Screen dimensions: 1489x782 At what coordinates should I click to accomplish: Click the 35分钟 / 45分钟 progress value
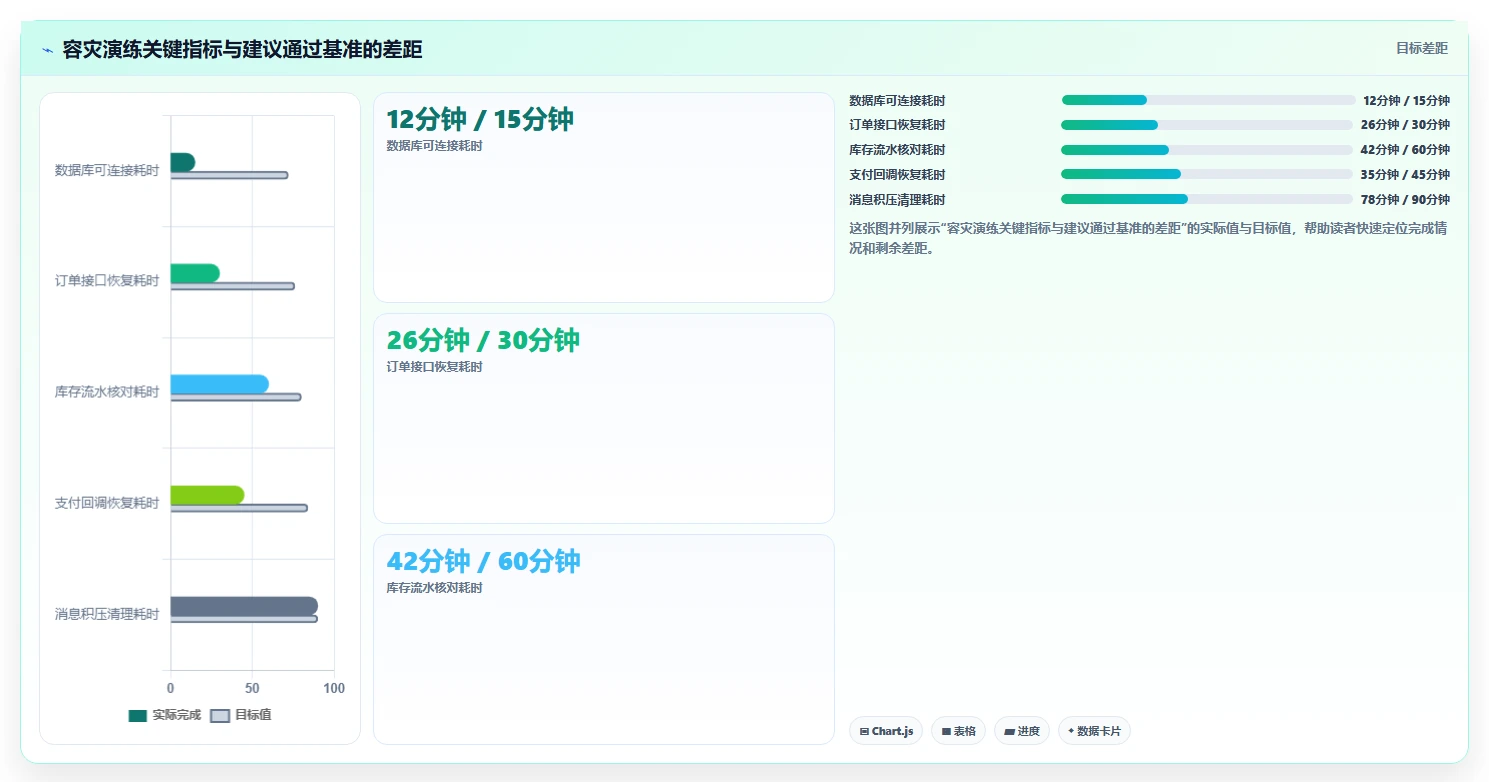(x=1405, y=175)
